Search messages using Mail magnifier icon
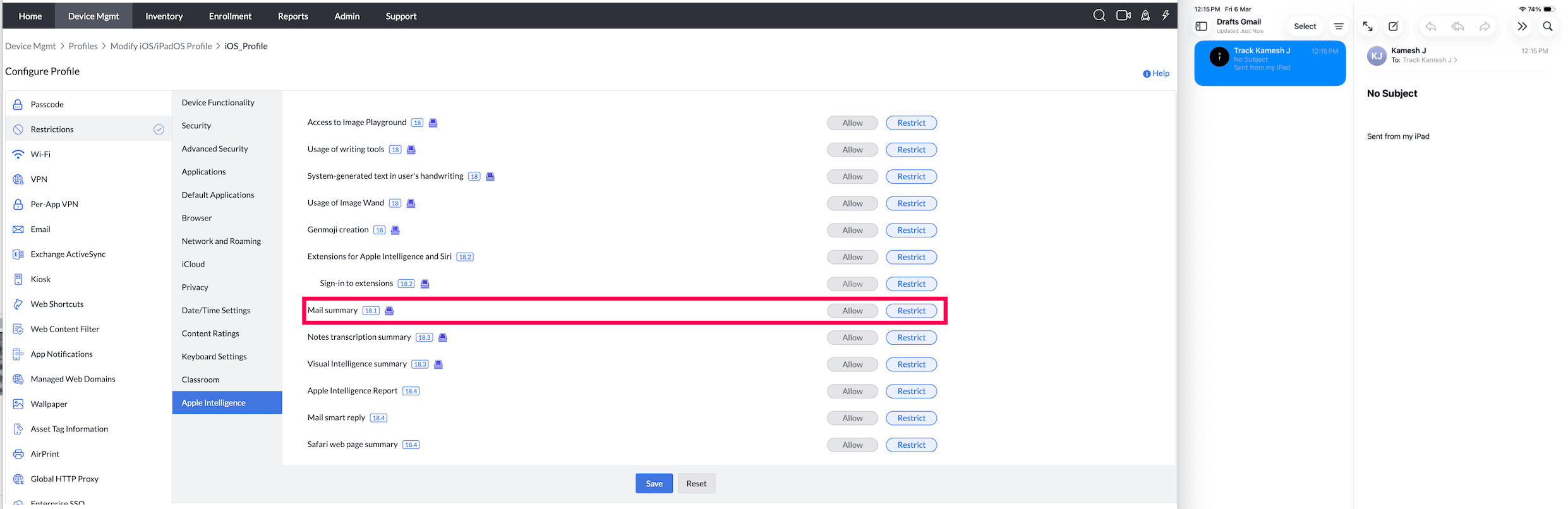 tap(1548, 27)
